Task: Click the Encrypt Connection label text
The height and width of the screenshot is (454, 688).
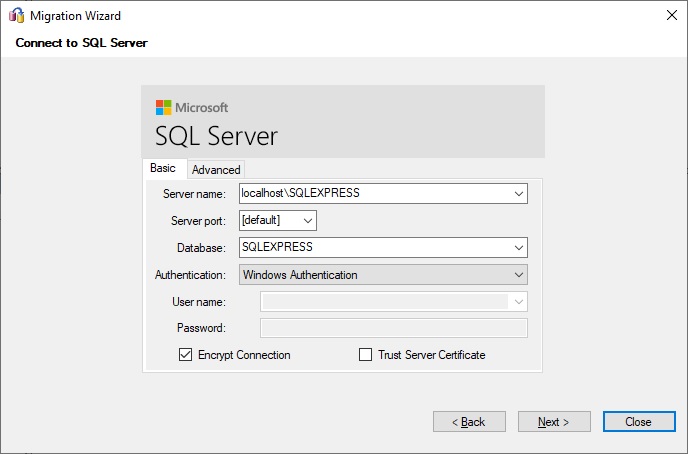Action: click(x=244, y=355)
